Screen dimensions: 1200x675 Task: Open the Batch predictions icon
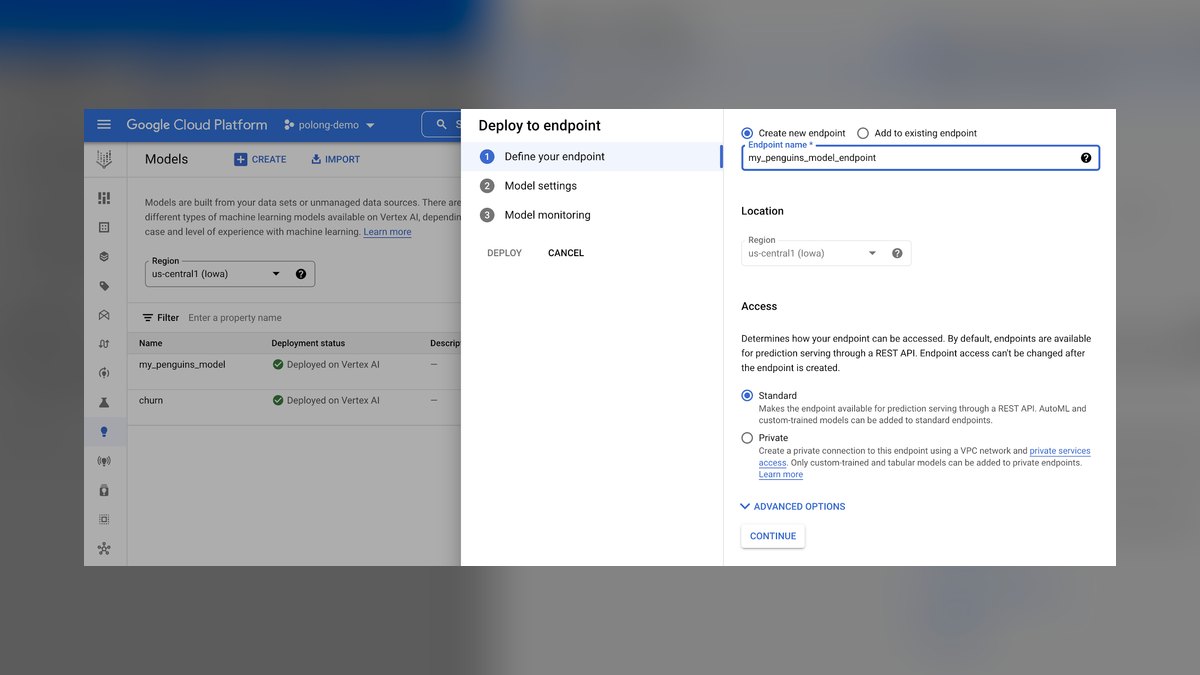click(104, 490)
